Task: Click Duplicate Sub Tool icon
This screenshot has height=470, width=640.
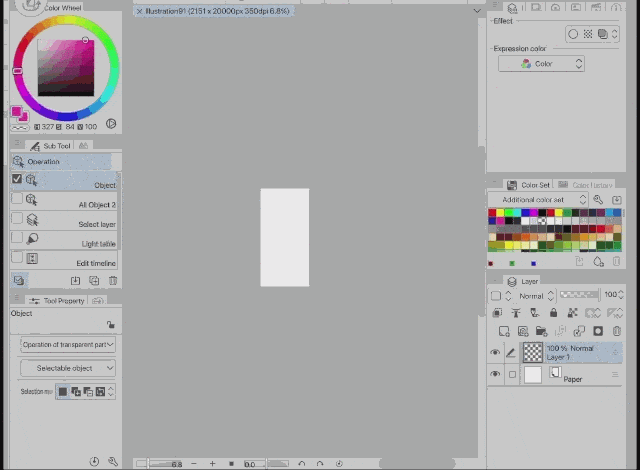Action: [94, 281]
